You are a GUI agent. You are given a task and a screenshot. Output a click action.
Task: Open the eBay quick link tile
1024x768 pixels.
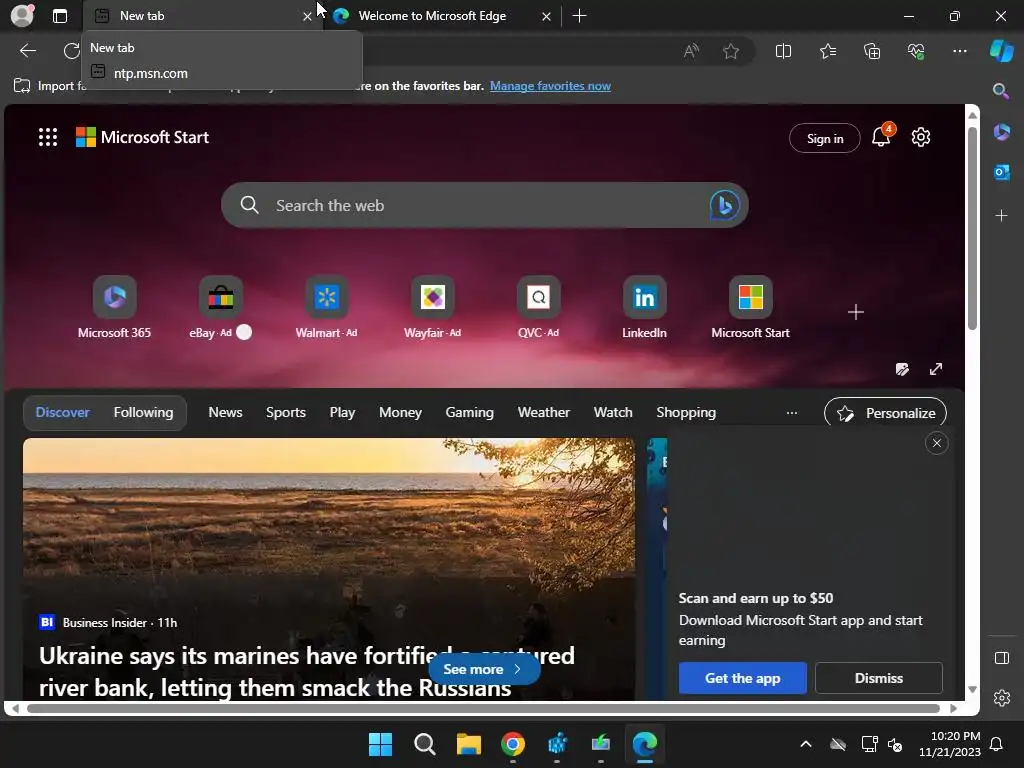tap(220, 308)
